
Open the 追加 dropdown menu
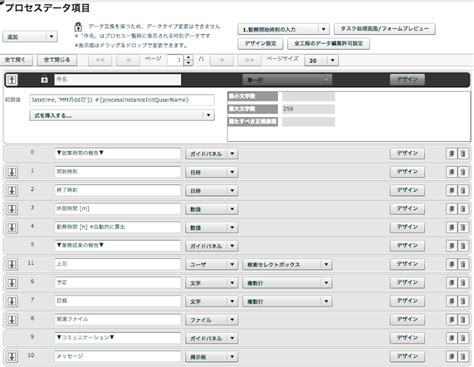click(x=30, y=36)
